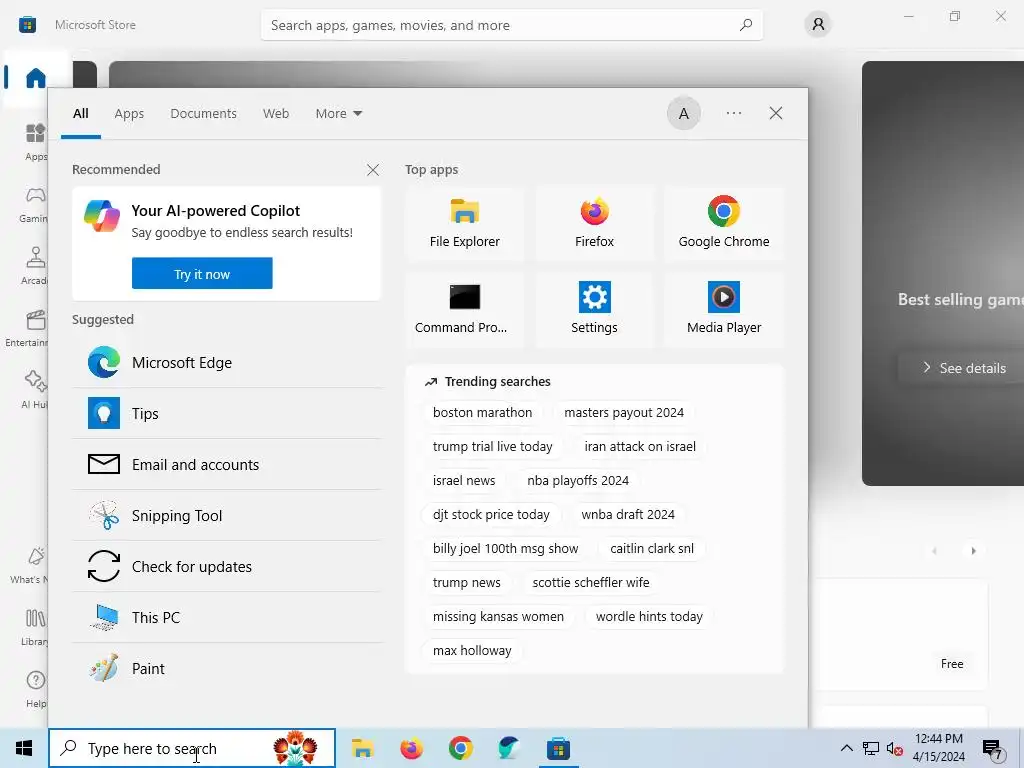Search trending israel news
Viewport: 1024px width, 768px height.
tap(464, 481)
